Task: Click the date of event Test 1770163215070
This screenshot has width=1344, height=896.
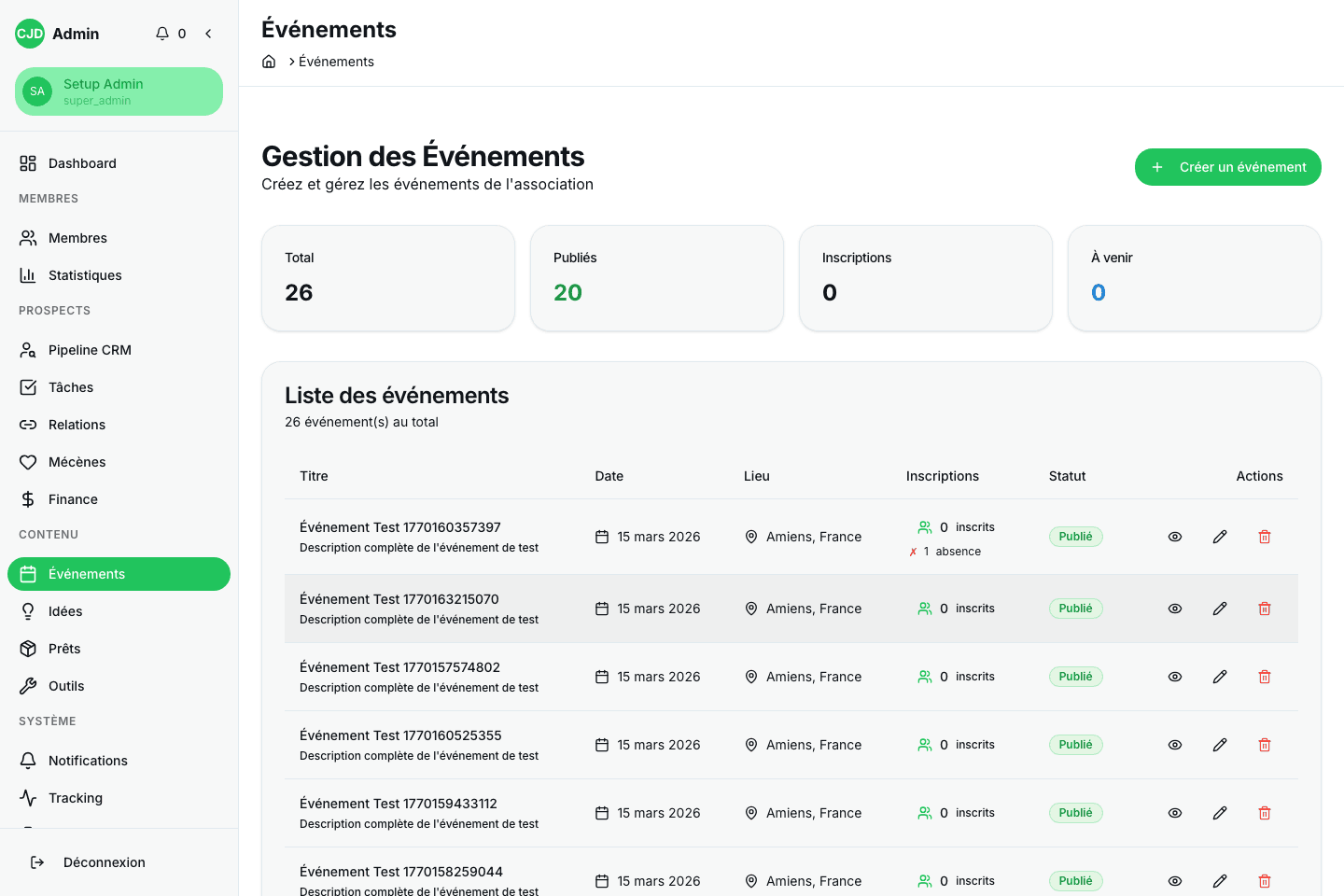Action: (x=648, y=609)
